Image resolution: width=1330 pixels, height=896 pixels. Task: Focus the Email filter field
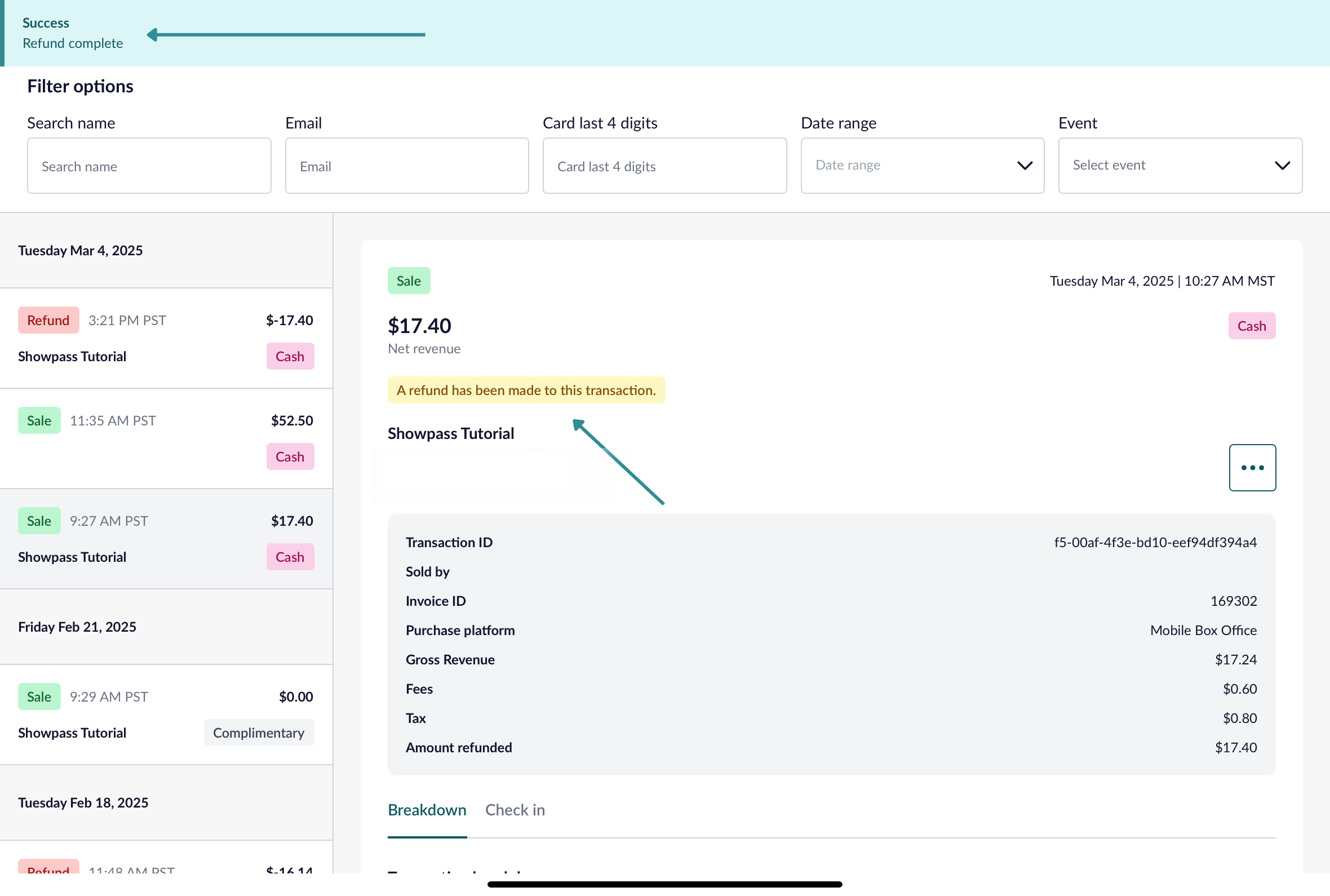[x=407, y=166]
